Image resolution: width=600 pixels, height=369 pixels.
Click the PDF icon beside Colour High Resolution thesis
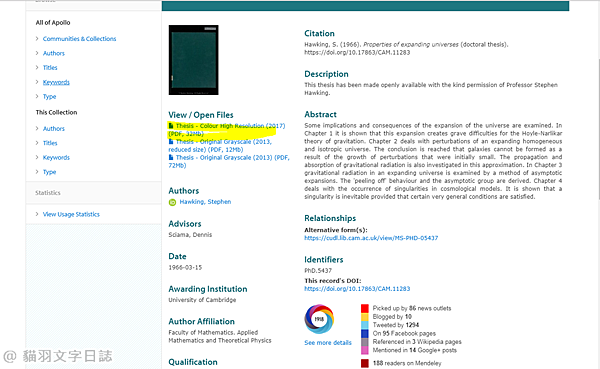point(171,126)
